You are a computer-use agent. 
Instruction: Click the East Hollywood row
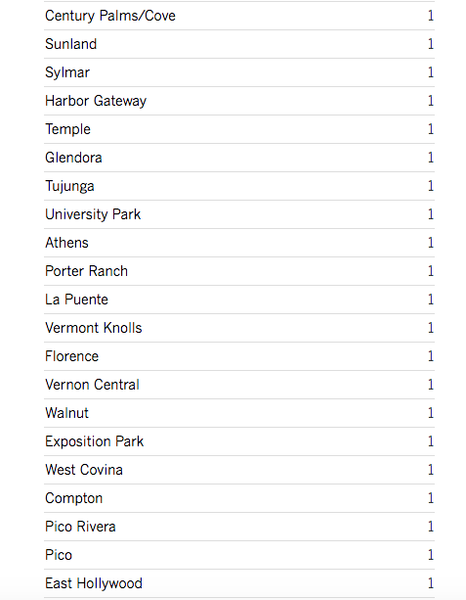239,583
